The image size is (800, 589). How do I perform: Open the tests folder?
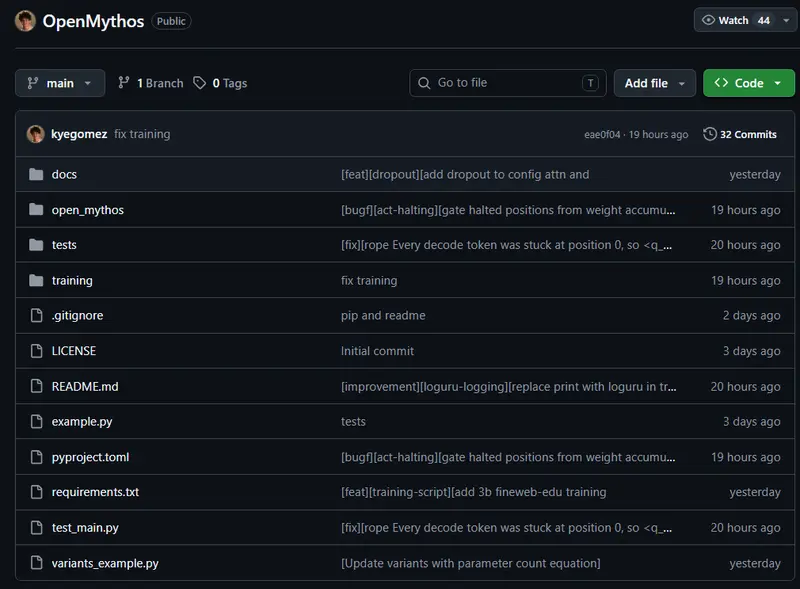click(64, 245)
